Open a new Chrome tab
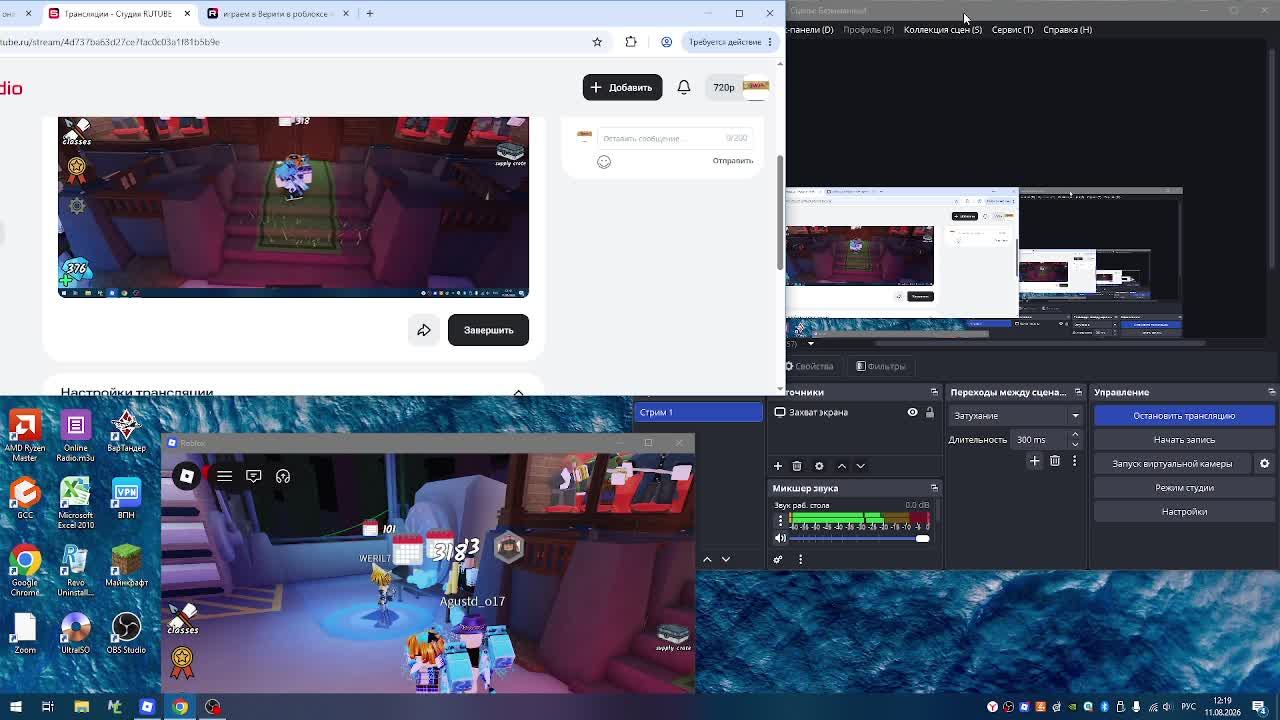 pos(370,13)
